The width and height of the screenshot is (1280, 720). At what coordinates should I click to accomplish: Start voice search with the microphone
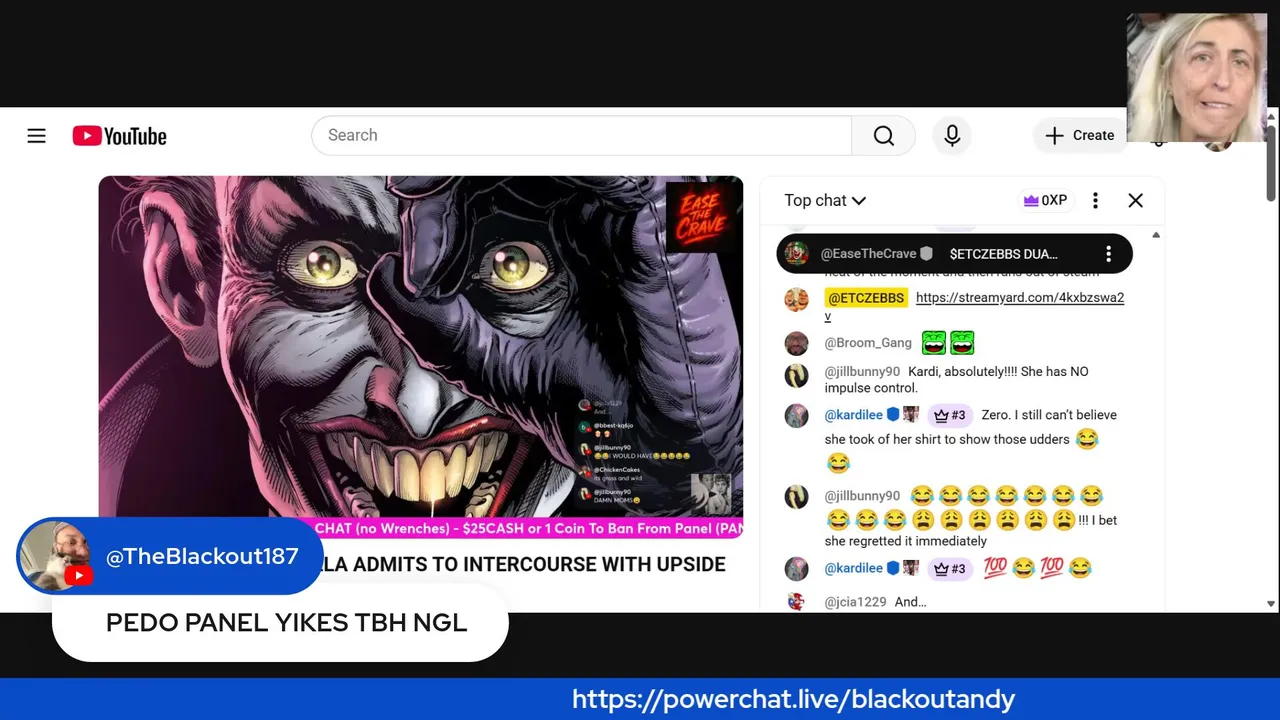click(952, 136)
